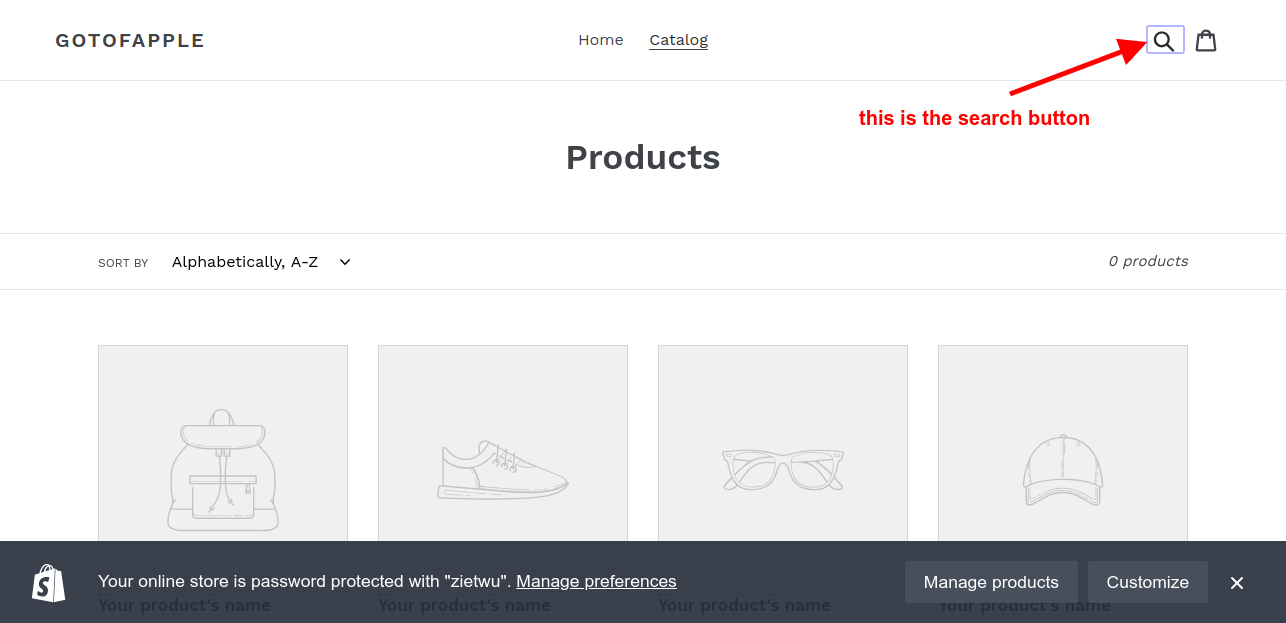Go to the Home menu item

coord(600,40)
